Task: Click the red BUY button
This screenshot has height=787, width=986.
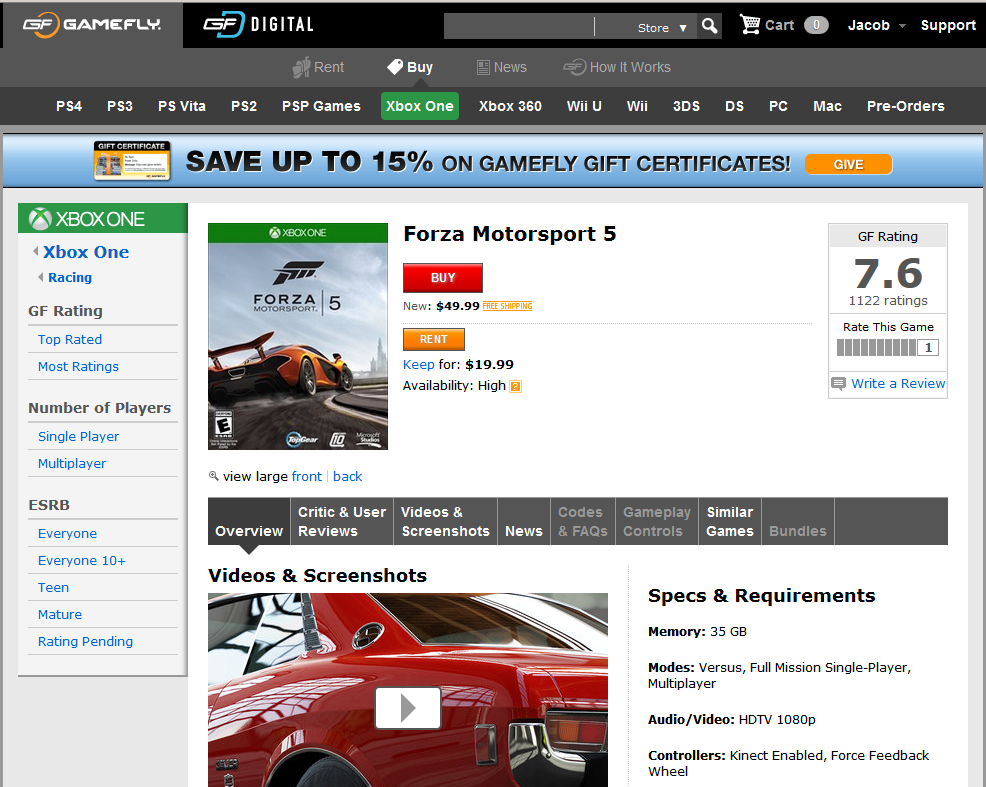Action: 443,278
